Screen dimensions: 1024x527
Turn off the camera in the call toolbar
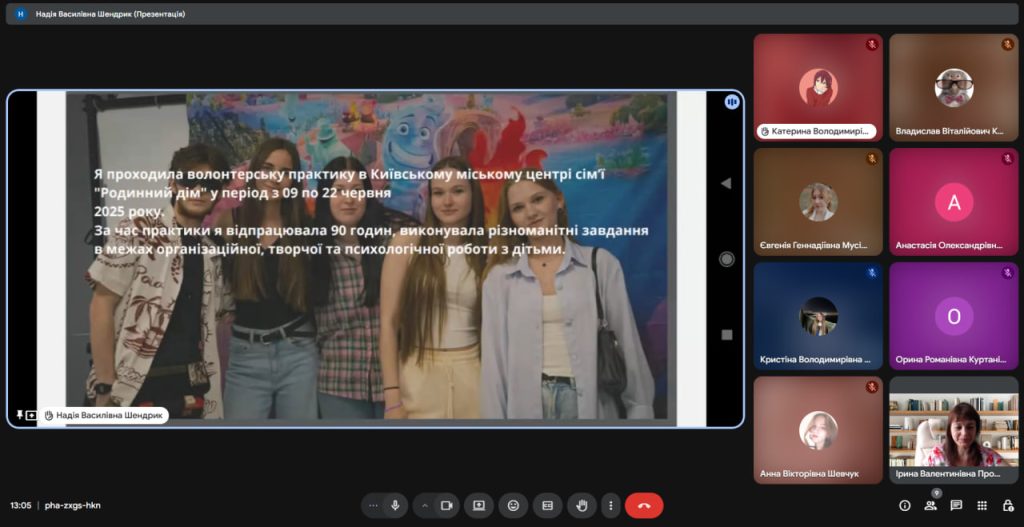(446, 506)
